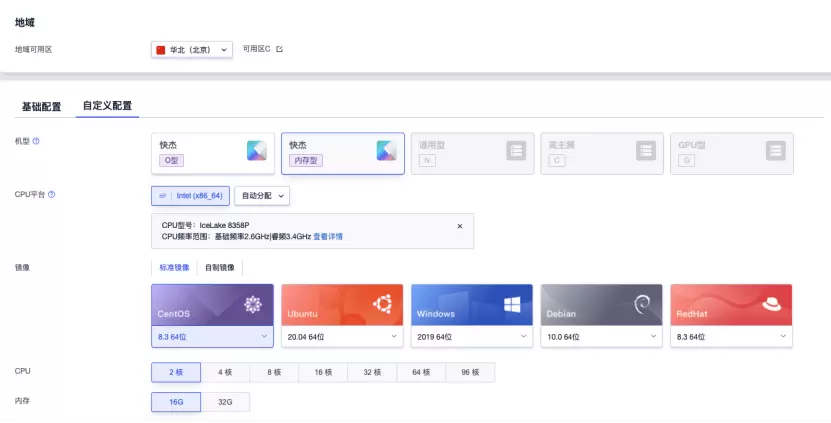Click the help icon beside 机型 label
831x423 pixels.
(x=37, y=142)
